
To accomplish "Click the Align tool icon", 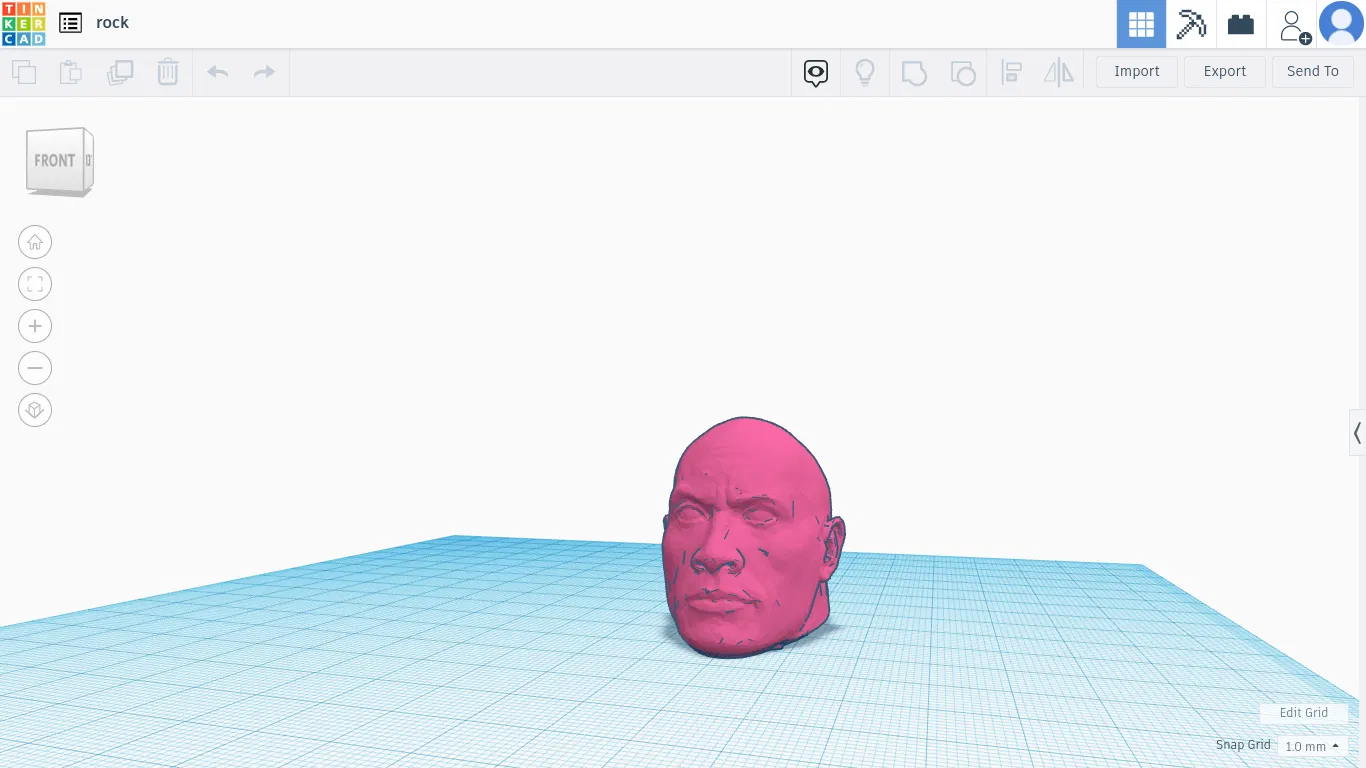I will [x=1011, y=72].
